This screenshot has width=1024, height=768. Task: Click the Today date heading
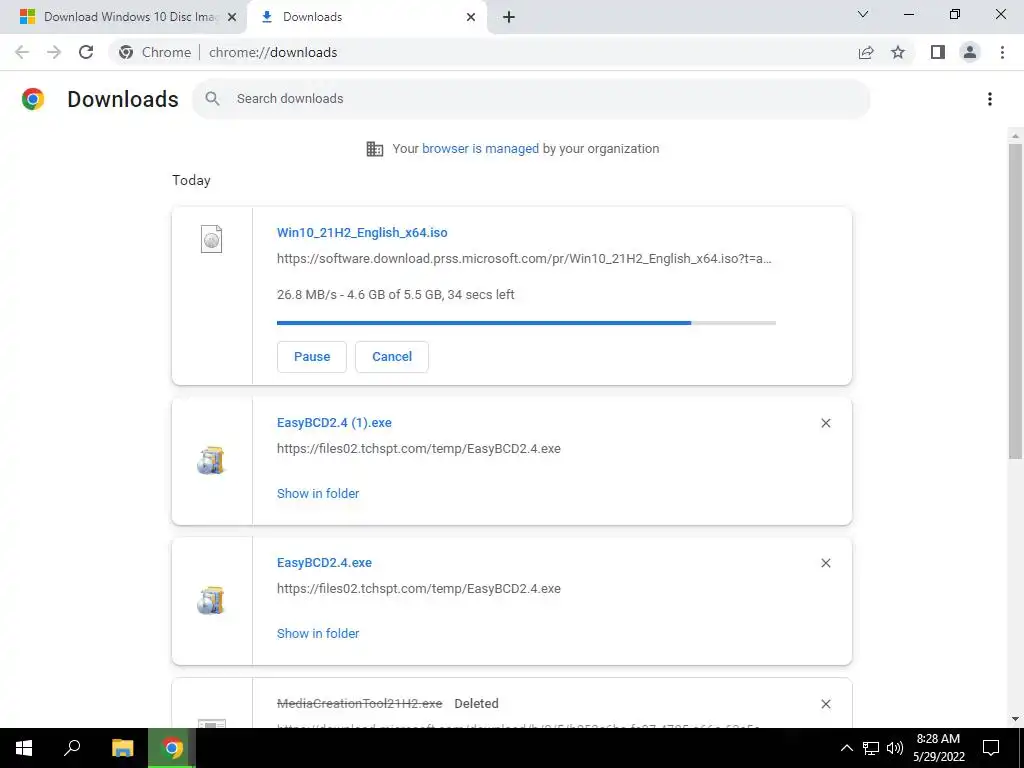pyautogui.click(x=191, y=180)
